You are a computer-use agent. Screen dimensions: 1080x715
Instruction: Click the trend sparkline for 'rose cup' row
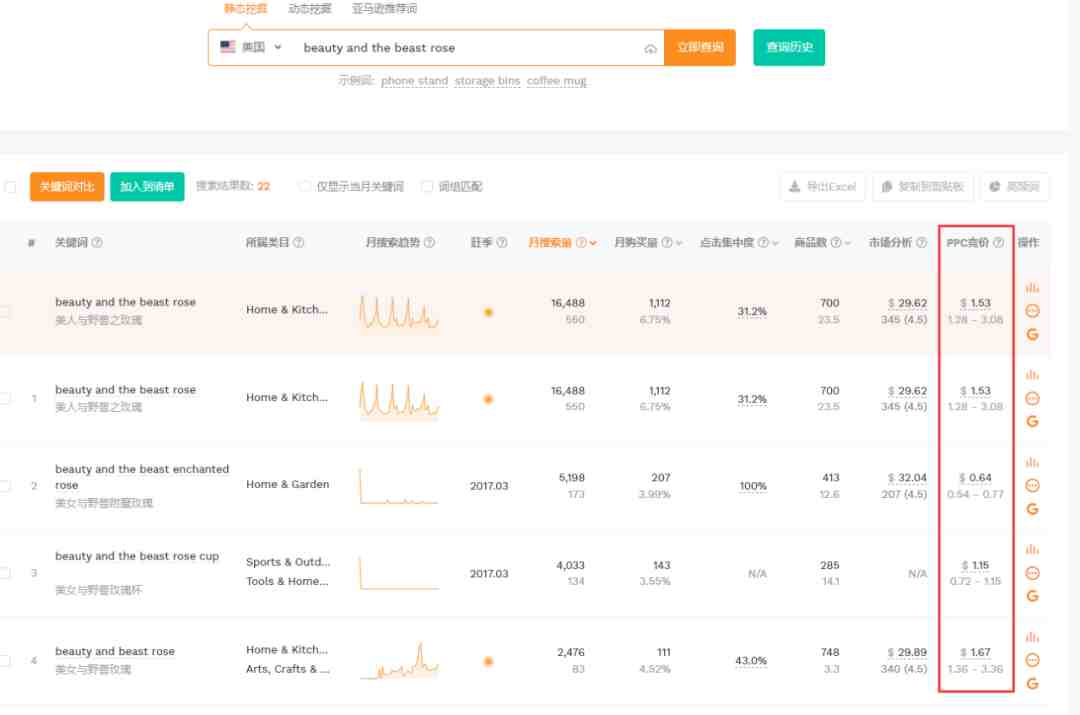(399, 573)
